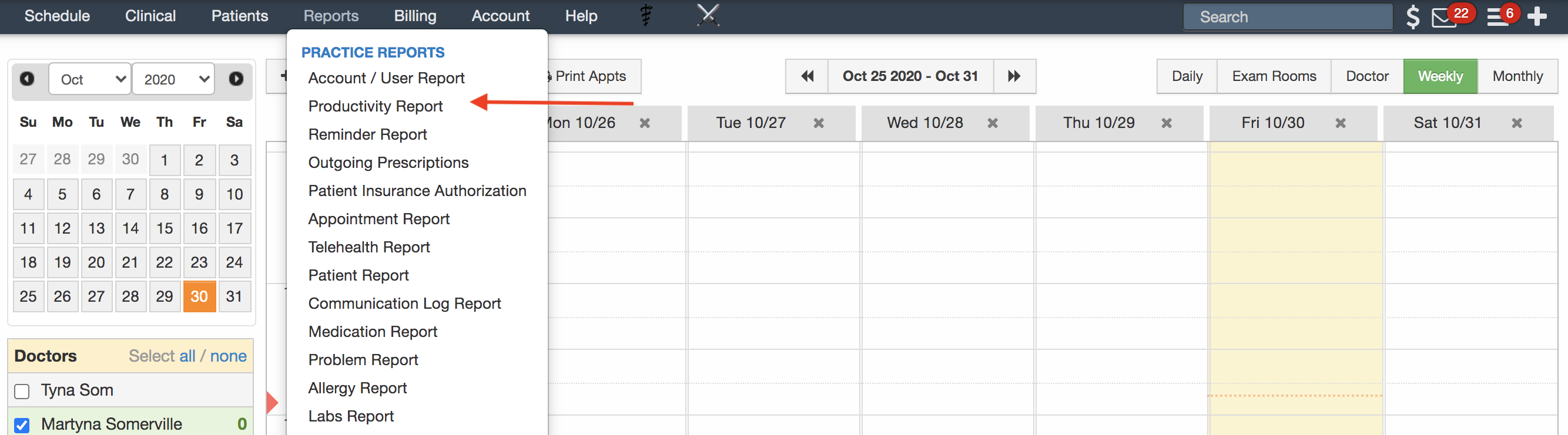Click the plus icon in top bar
1568x435 pixels.
(x=1536, y=16)
